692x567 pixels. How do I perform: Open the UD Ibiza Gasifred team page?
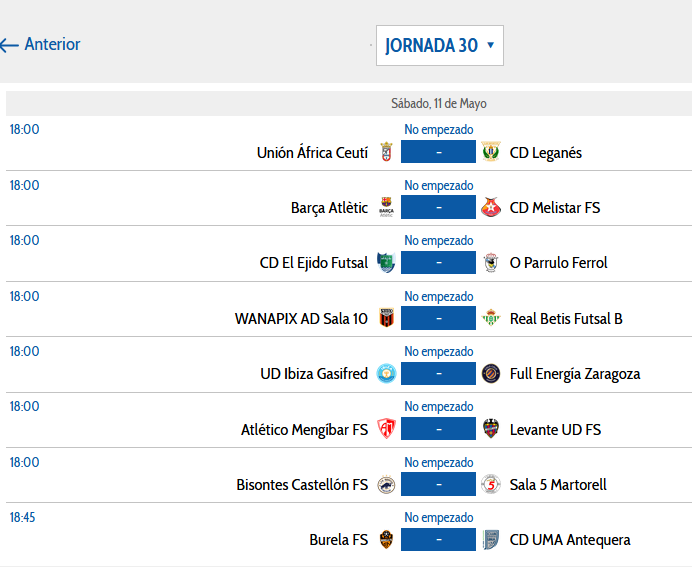314,374
